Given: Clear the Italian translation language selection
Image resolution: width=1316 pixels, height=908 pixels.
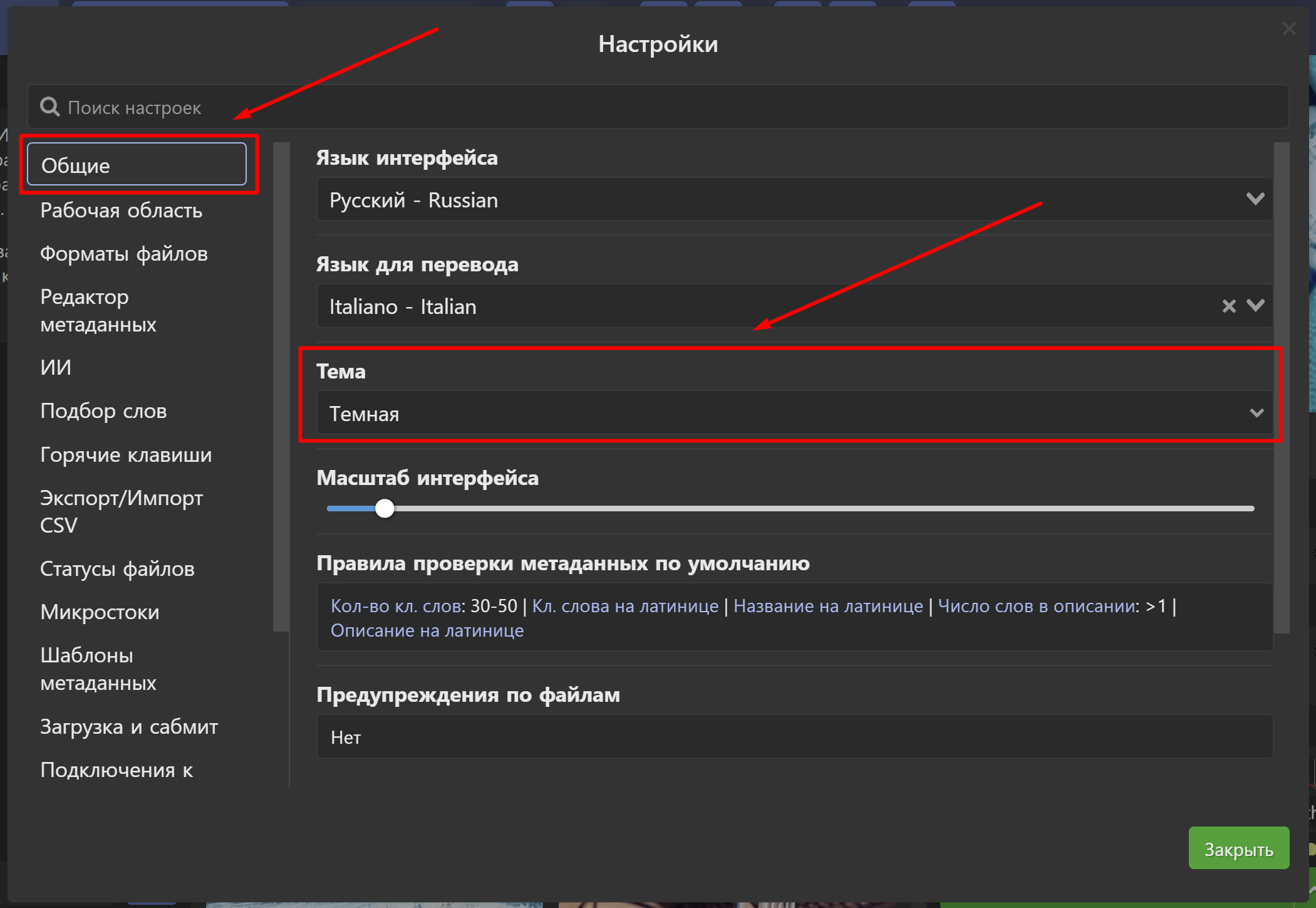Looking at the screenshot, I should click(x=1228, y=306).
